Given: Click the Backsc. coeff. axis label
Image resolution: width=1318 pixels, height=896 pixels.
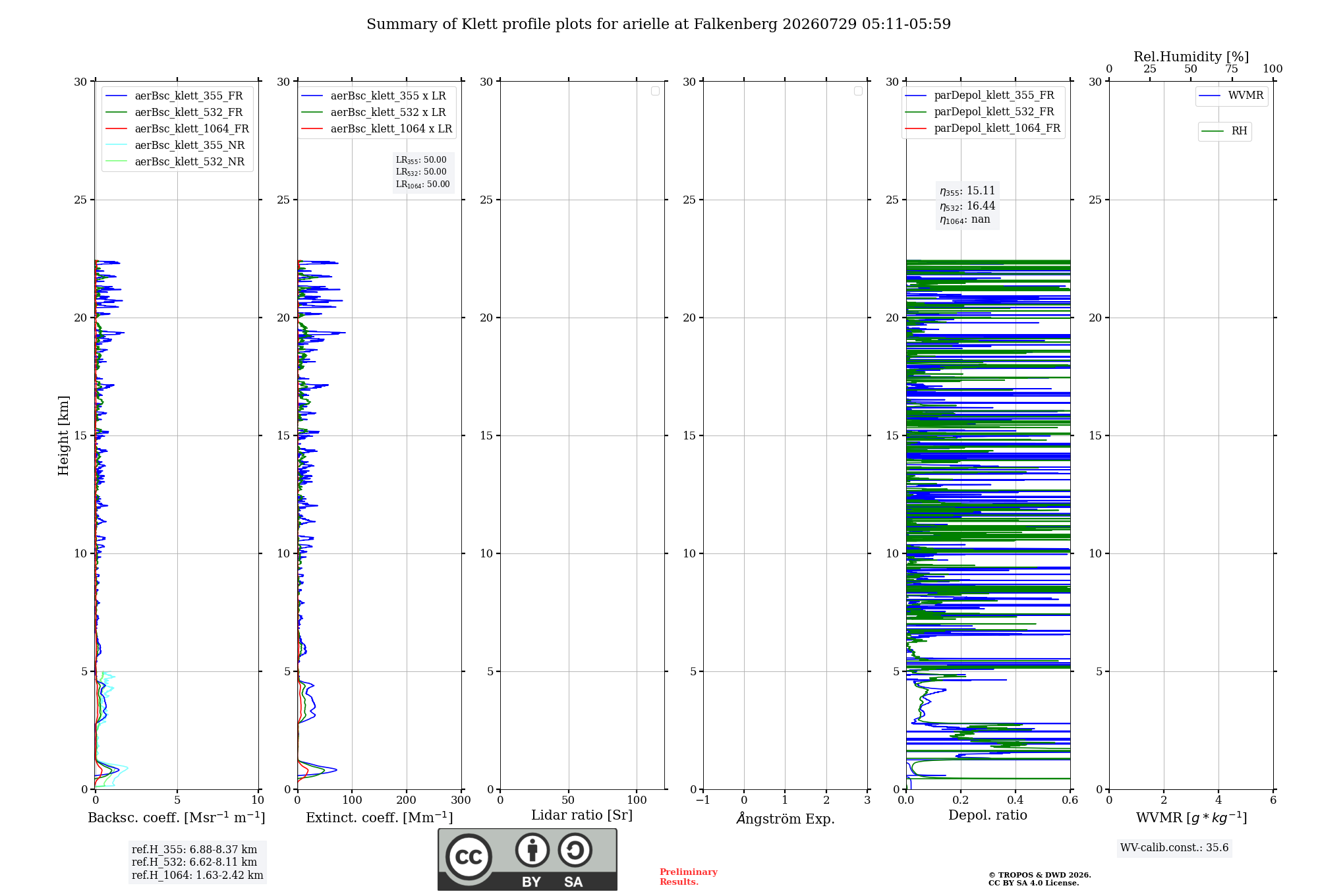Looking at the screenshot, I should pos(177,818).
